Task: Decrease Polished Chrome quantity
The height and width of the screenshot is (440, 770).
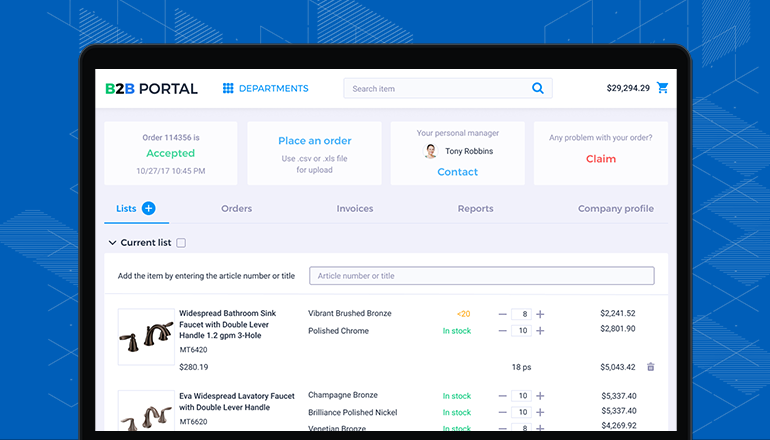Action: point(503,330)
